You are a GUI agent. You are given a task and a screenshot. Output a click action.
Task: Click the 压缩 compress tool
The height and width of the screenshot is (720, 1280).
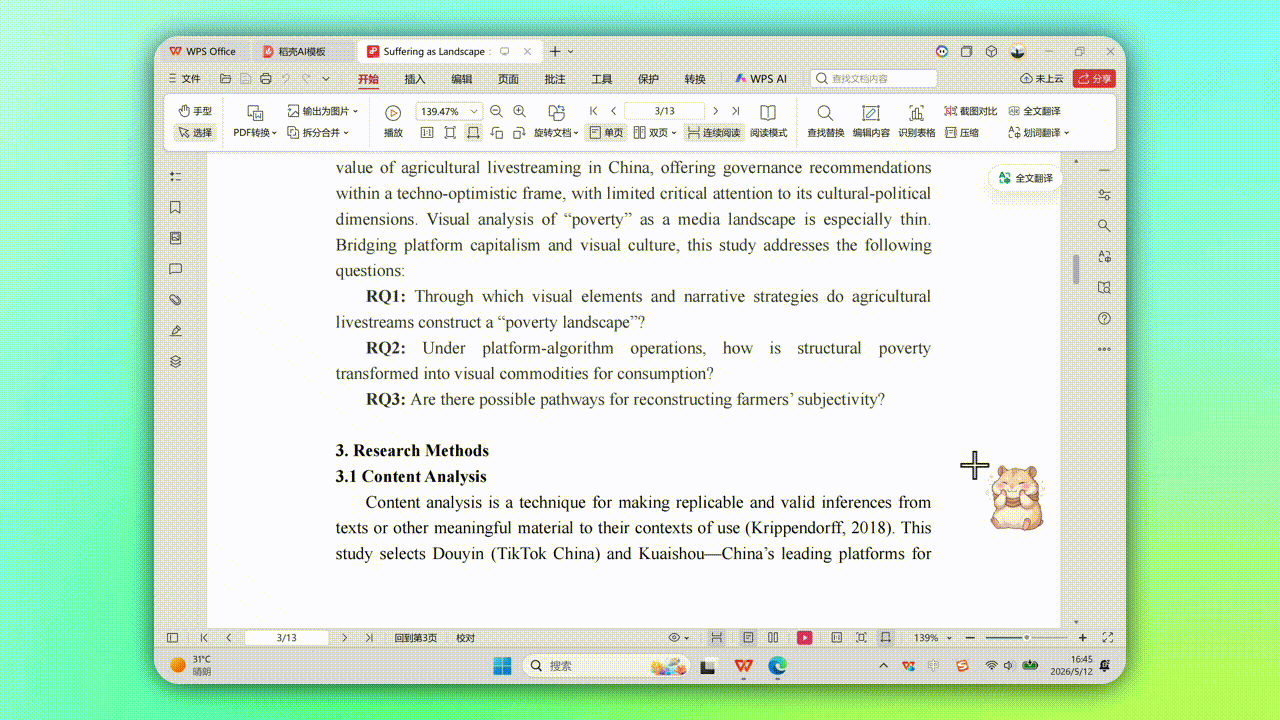coord(962,132)
